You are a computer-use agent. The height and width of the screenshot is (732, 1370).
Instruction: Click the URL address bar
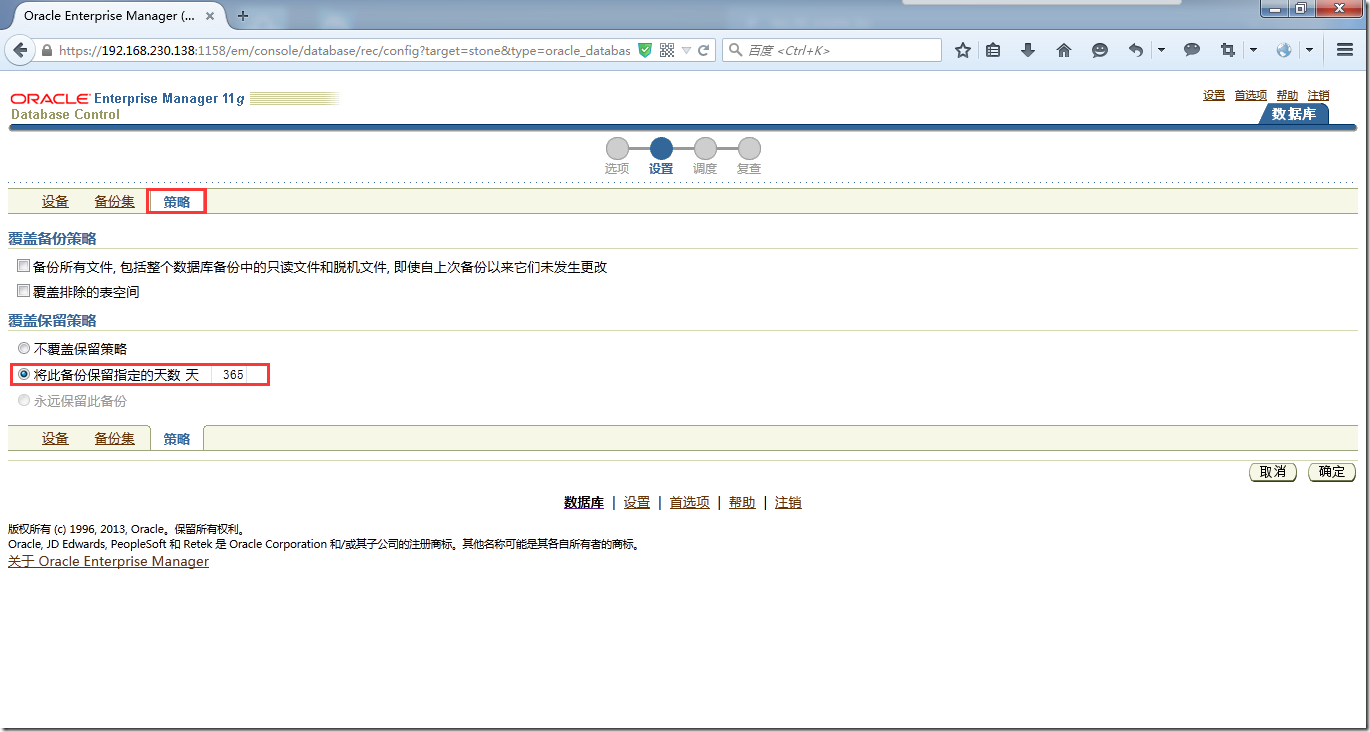pos(345,50)
